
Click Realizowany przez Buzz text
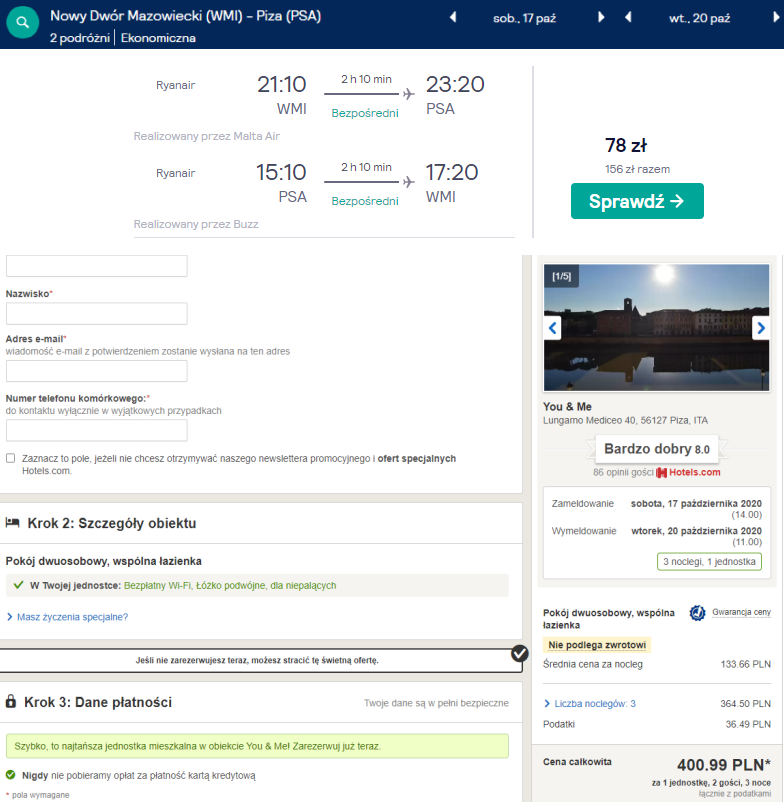(196, 224)
